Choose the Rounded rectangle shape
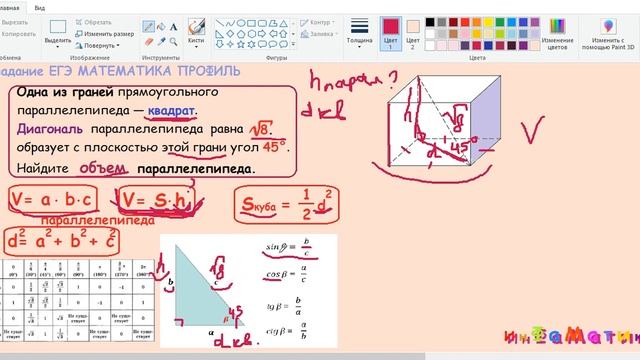The height and width of the screenshot is (360, 640). coord(262,23)
